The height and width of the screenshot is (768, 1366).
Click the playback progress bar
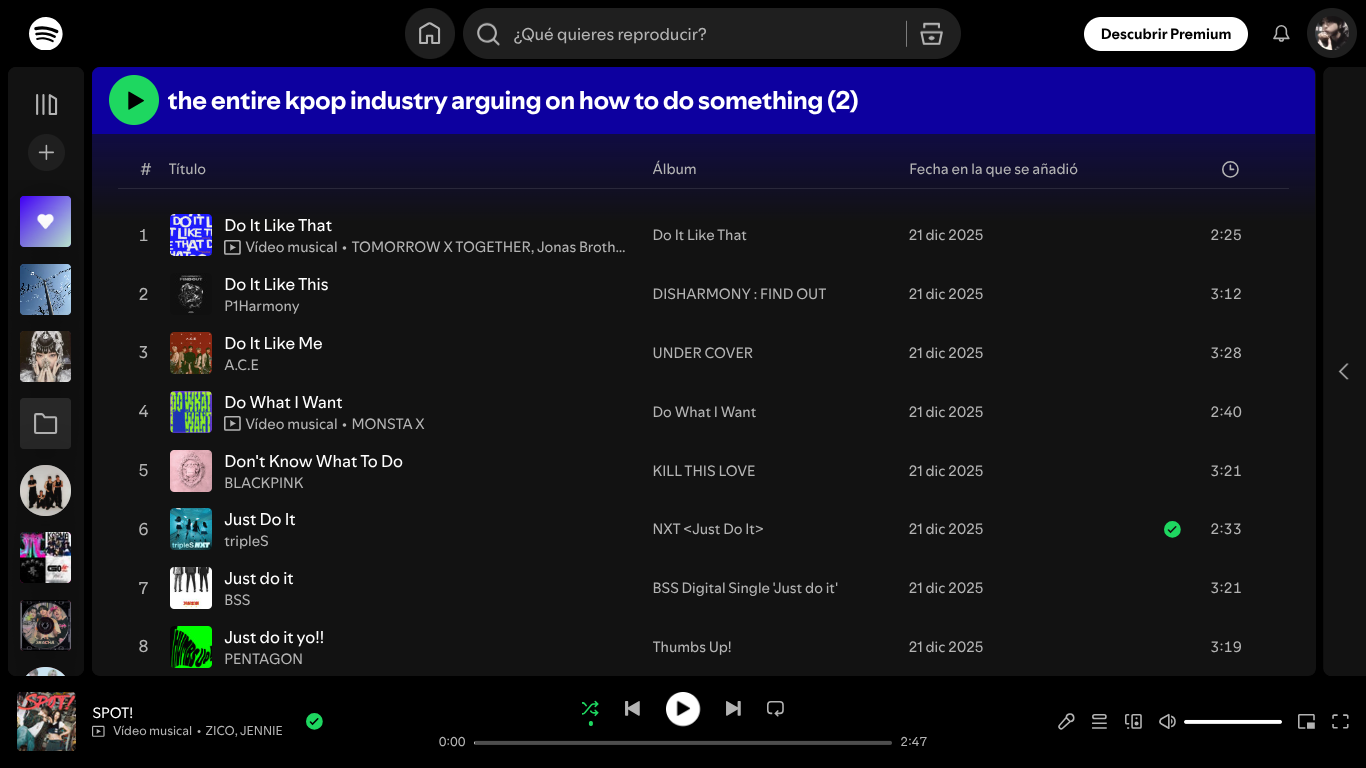pos(682,742)
